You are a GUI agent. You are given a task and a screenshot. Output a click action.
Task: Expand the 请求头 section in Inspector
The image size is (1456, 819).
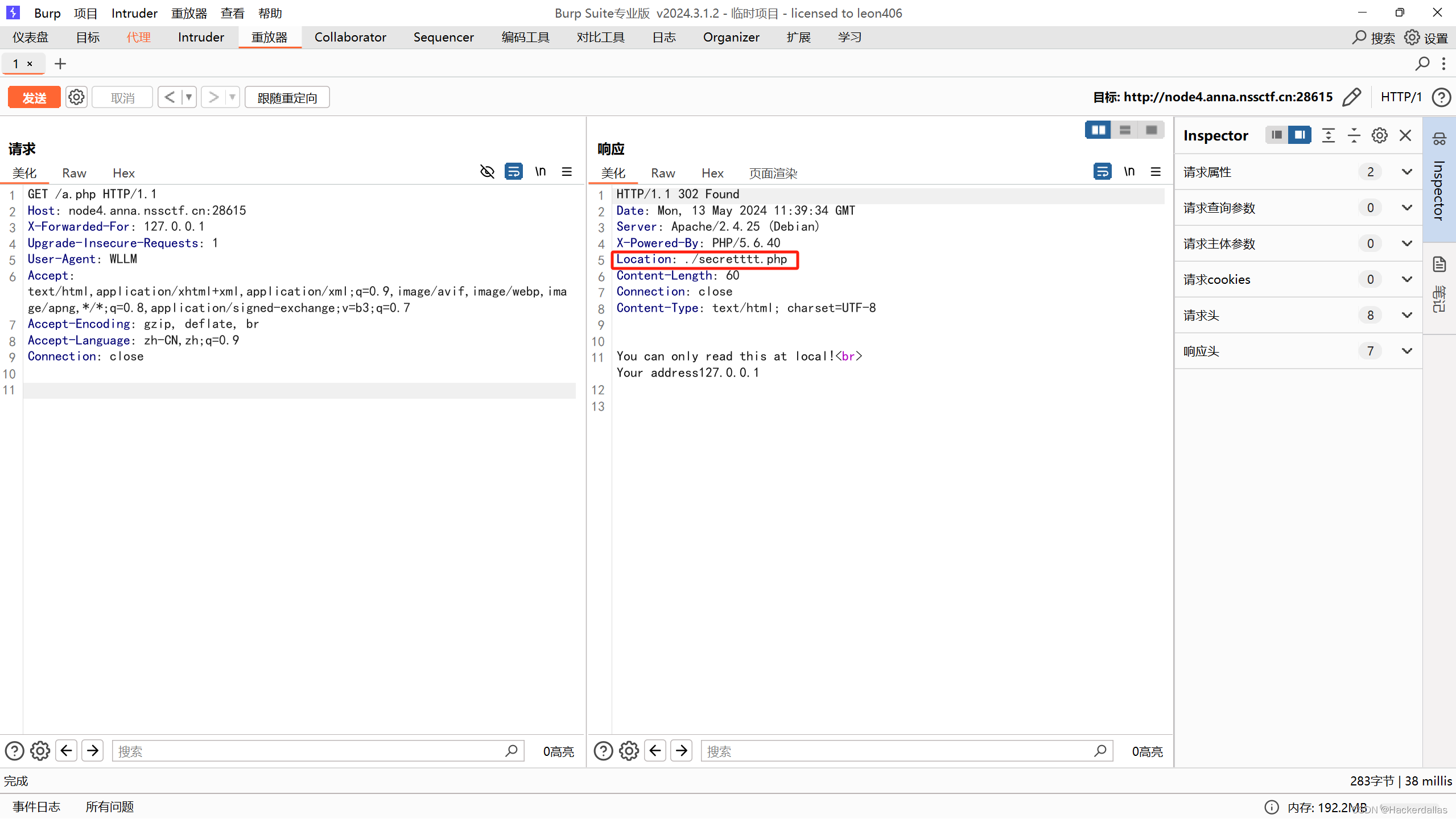point(1406,315)
